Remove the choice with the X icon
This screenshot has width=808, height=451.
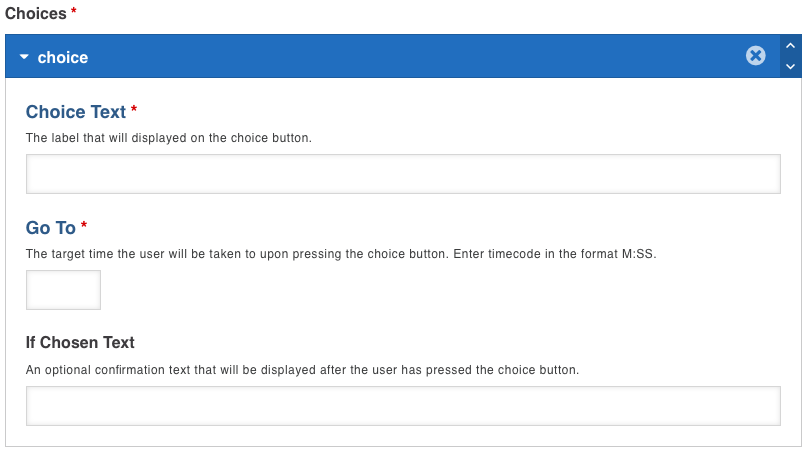[x=756, y=56]
